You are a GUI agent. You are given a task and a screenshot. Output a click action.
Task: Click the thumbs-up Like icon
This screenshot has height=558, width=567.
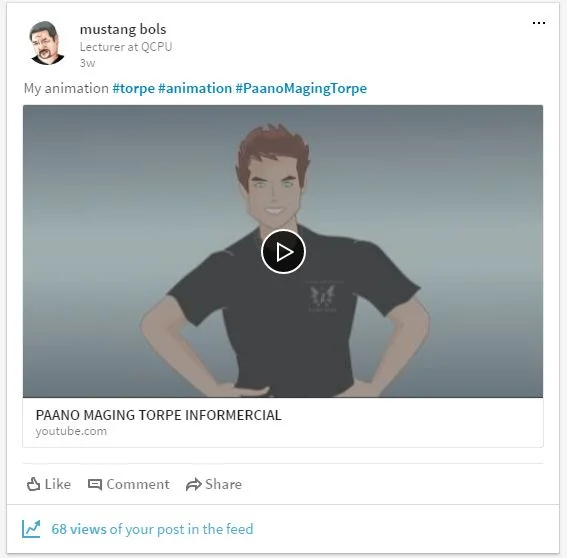(33, 484)
